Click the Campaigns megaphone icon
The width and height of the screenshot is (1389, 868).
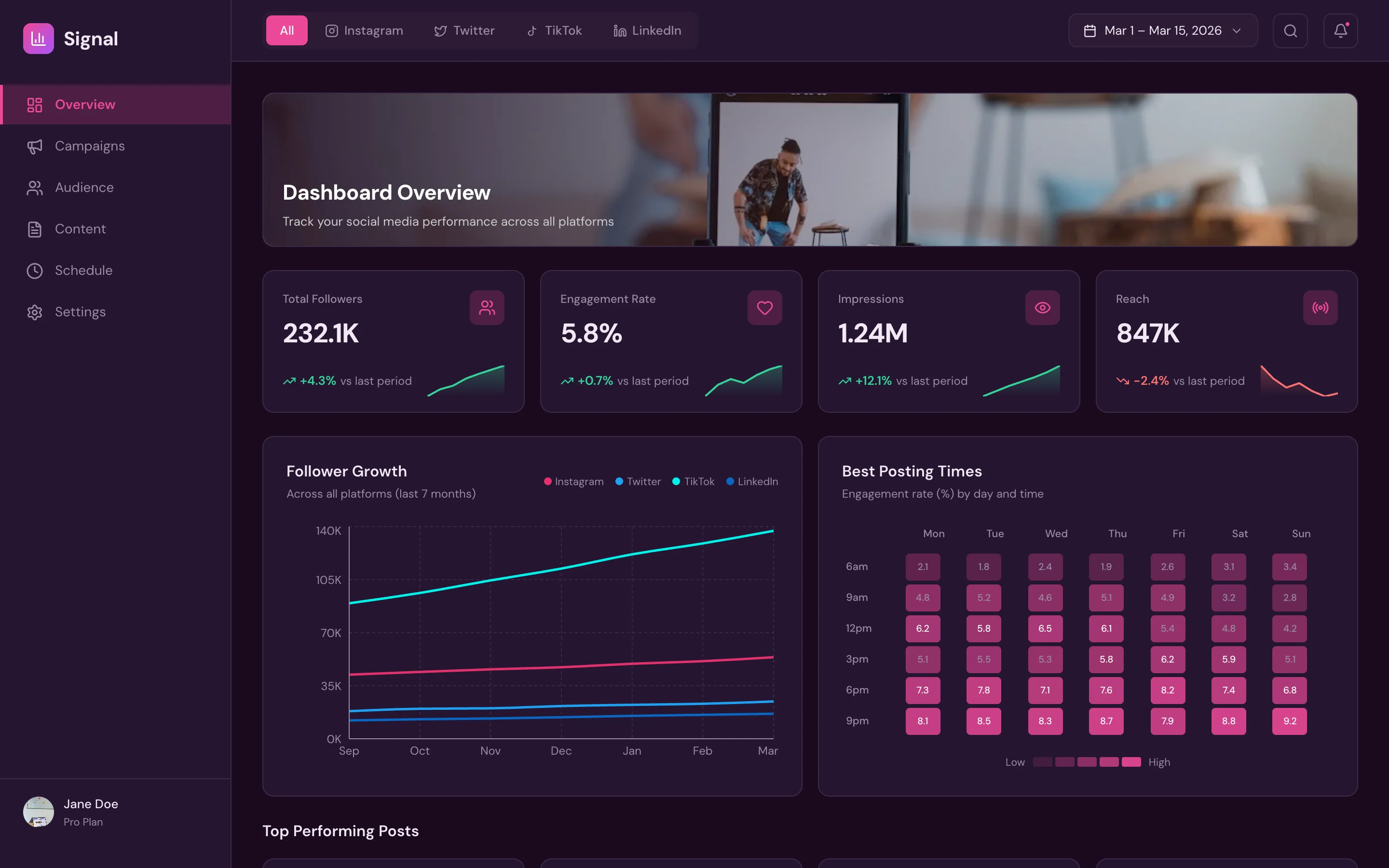click(x=34, y=147)
